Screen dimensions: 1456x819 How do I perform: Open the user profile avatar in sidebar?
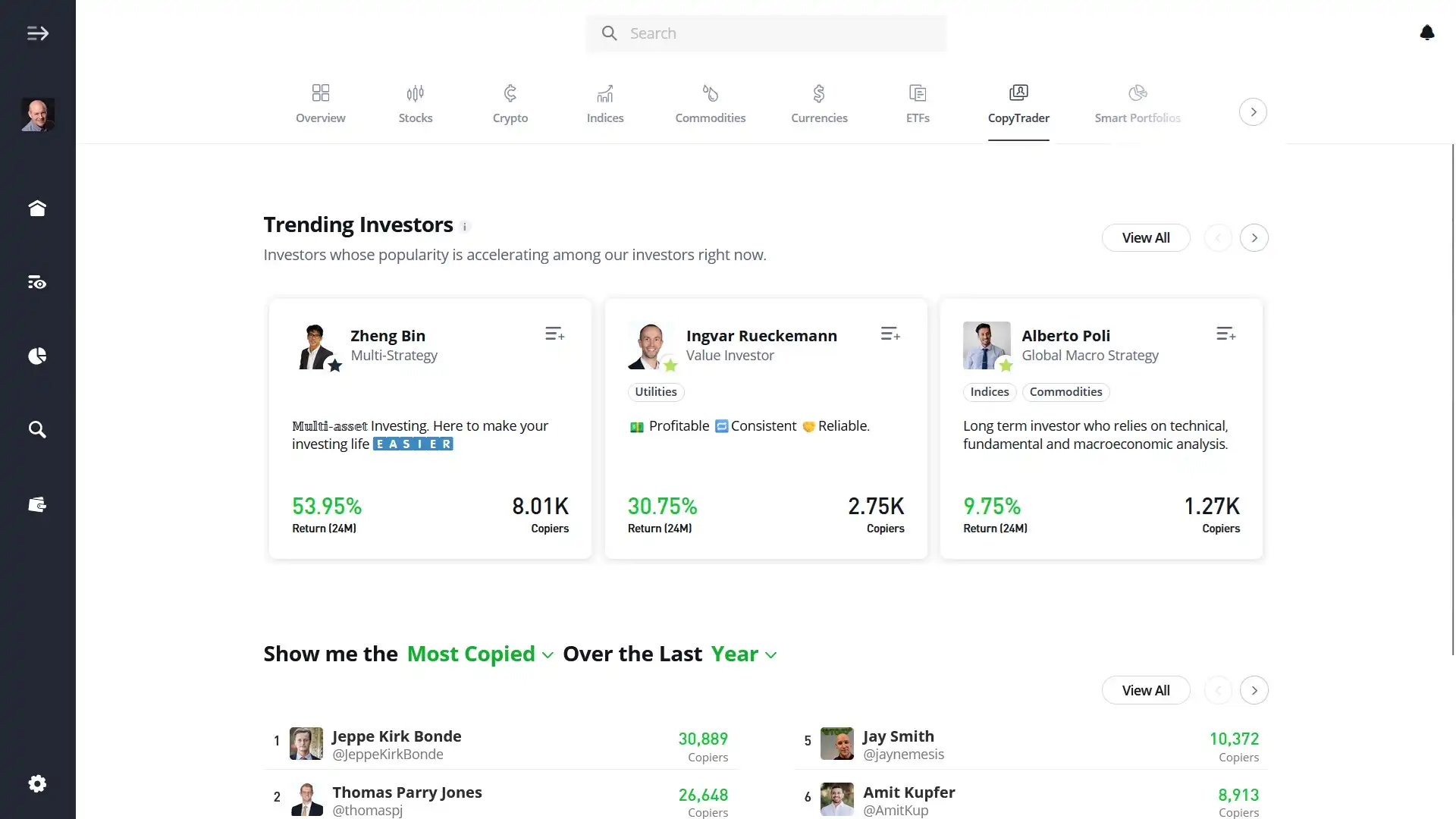37,115
